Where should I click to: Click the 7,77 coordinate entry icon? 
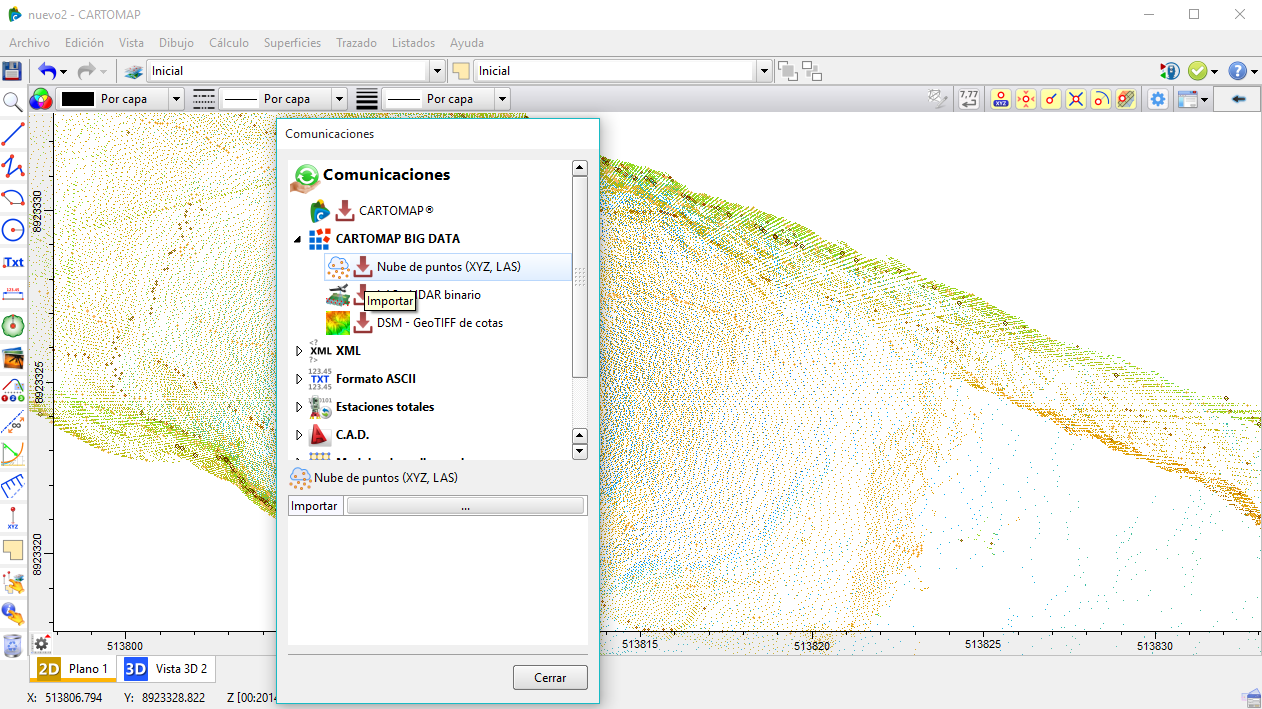point(968,99)
